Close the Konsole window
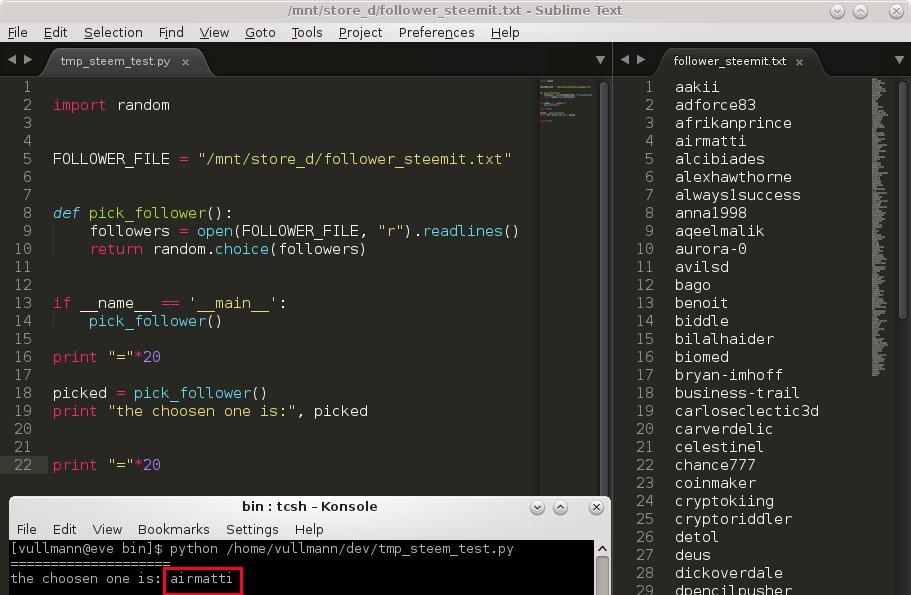 (x=596, y=508)
